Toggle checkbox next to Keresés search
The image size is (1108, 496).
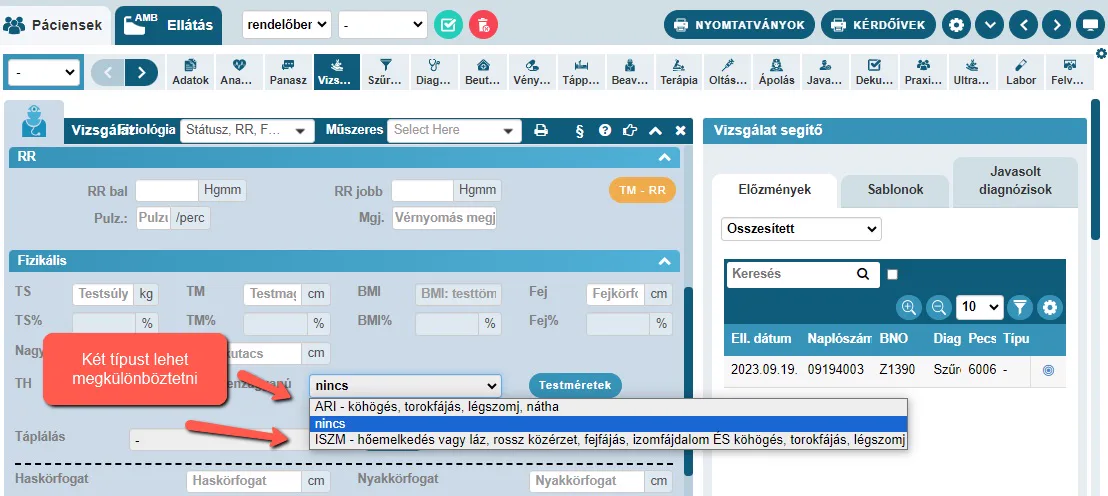point(892,274)
